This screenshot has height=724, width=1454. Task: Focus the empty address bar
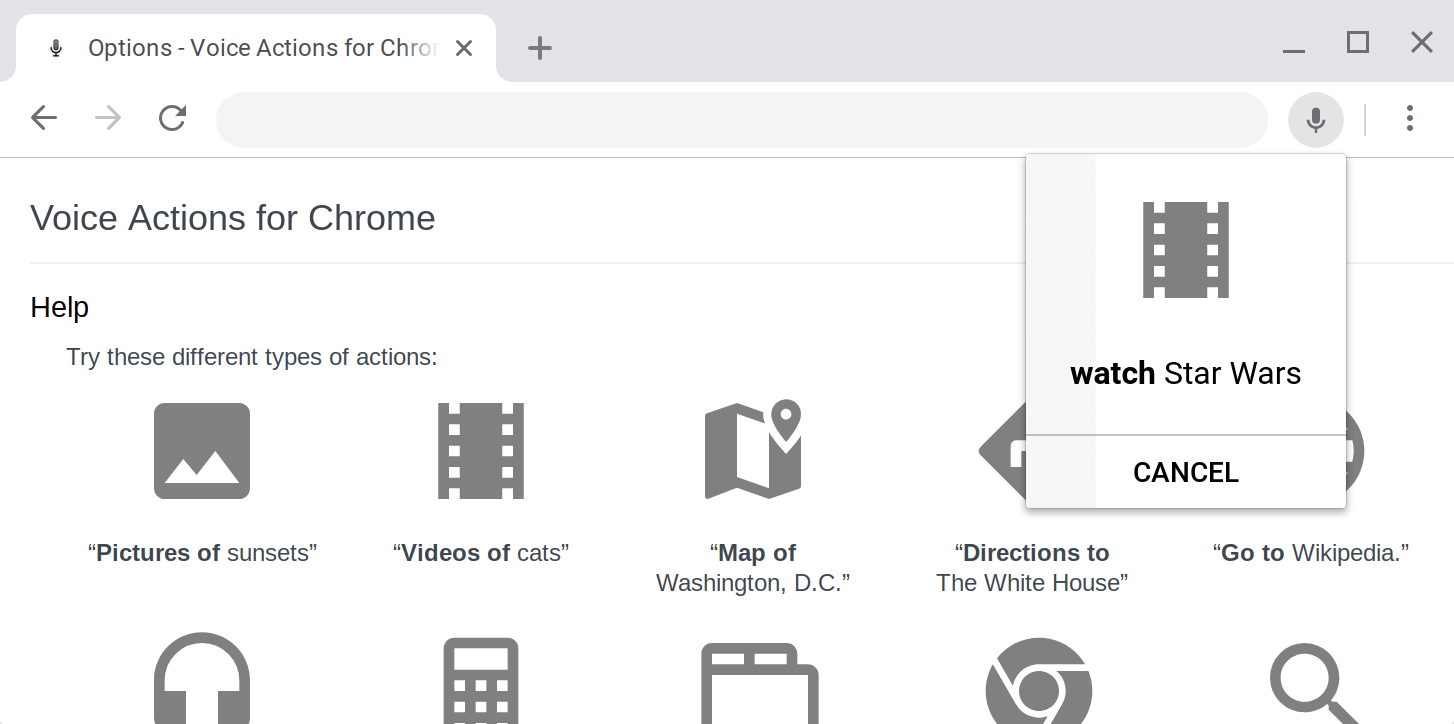click(742, 120)
